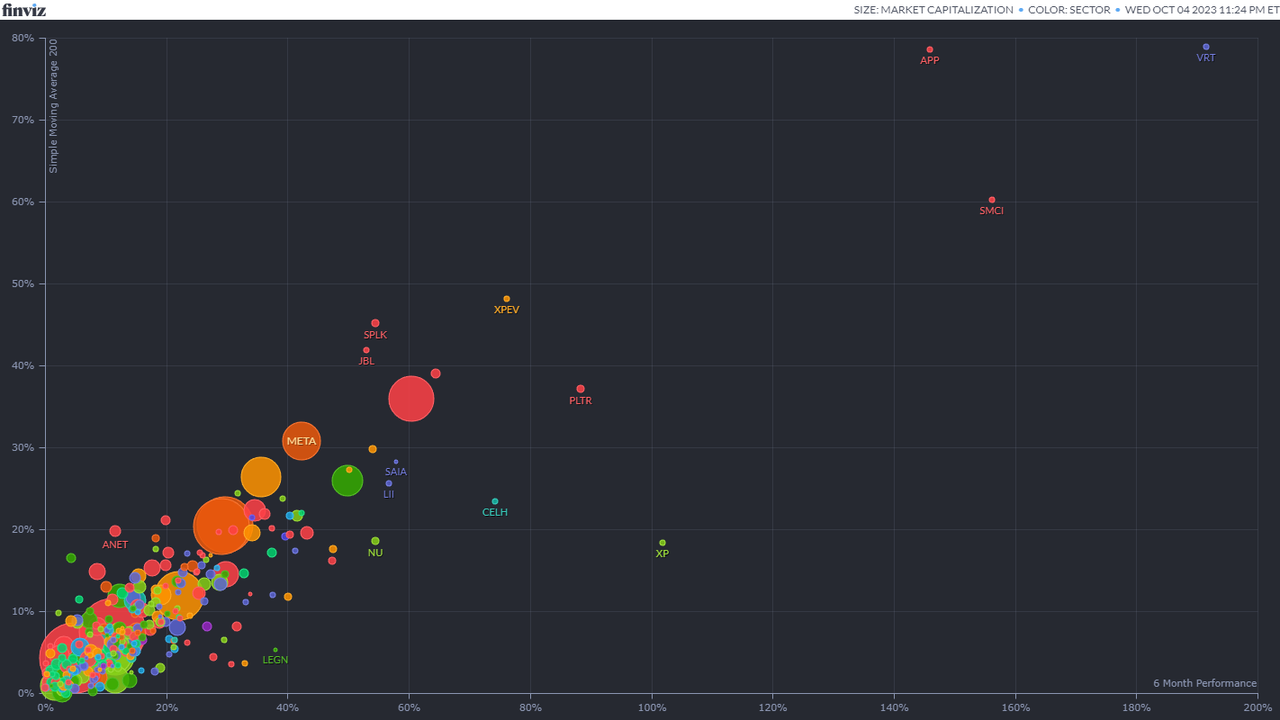Click the NU bubble

pos(375,541)
